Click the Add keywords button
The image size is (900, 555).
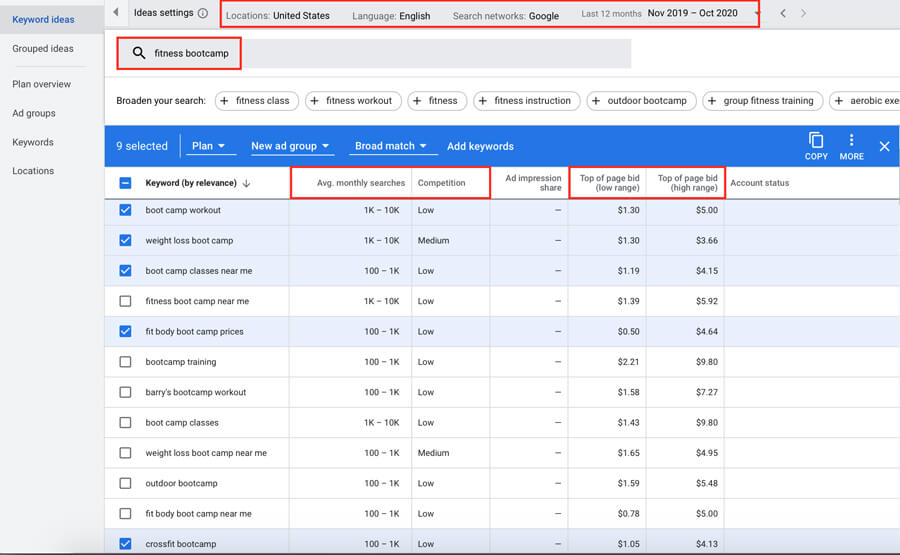pyautogui.click(x=480, y=146)
